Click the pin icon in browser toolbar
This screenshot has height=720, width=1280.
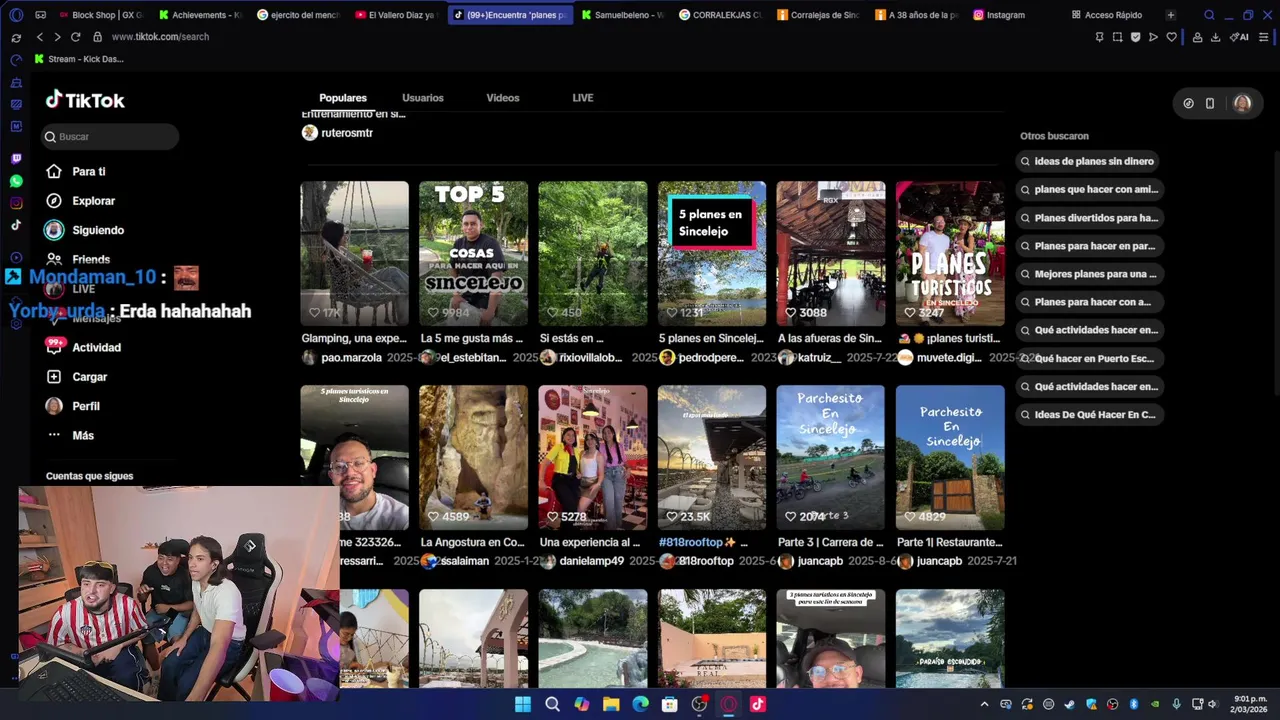point(1099,37)
